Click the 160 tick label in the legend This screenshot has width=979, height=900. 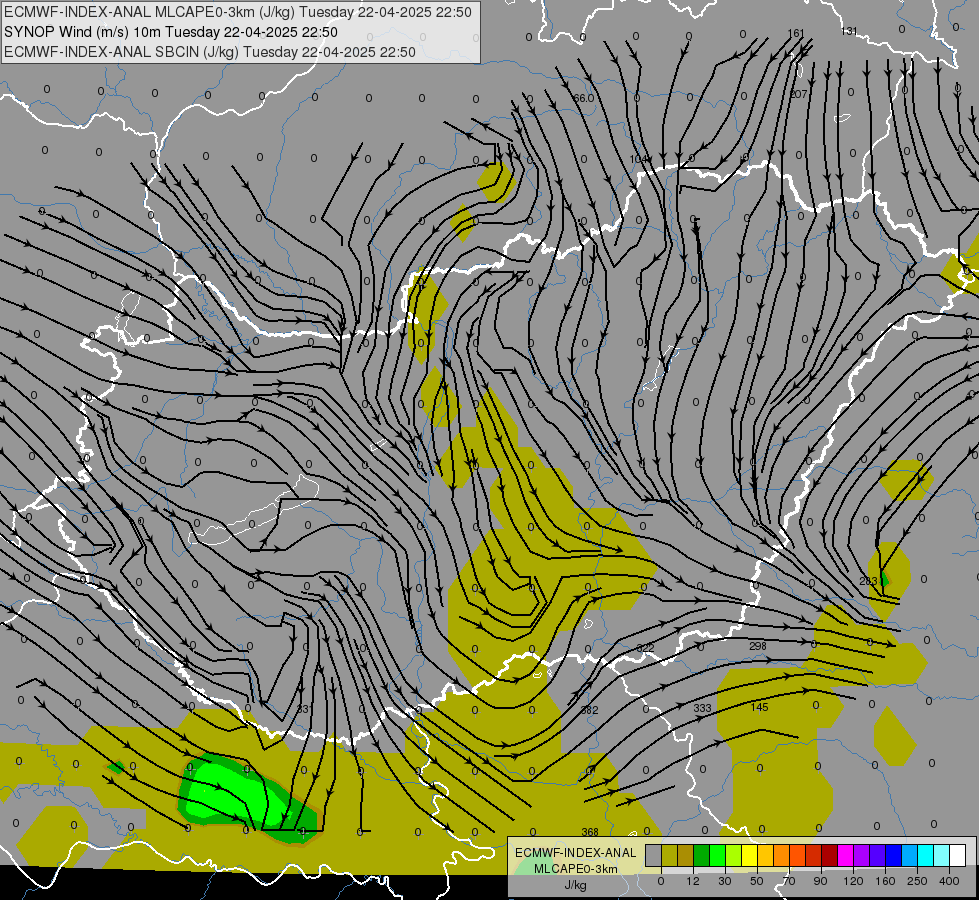pos(885,881)
